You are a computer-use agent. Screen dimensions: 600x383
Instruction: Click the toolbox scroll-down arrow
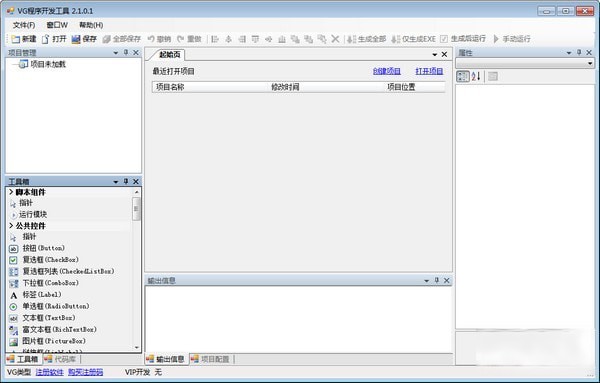(137, 347)
